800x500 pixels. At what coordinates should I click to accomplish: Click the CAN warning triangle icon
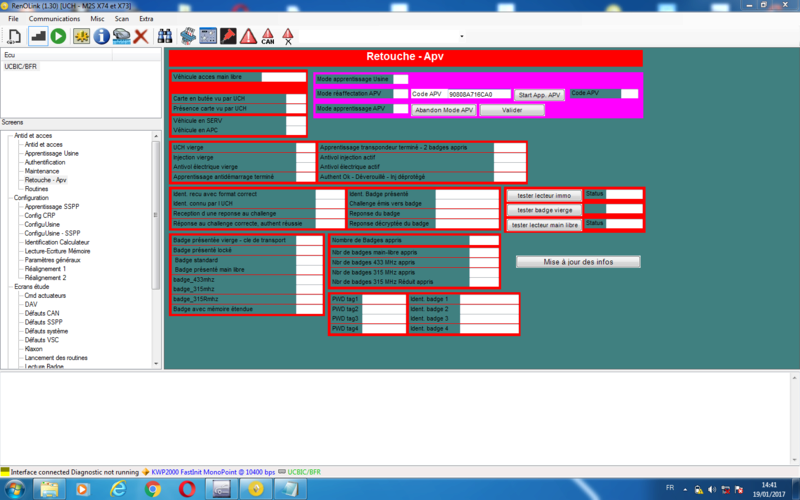click(x=268, y=36)
